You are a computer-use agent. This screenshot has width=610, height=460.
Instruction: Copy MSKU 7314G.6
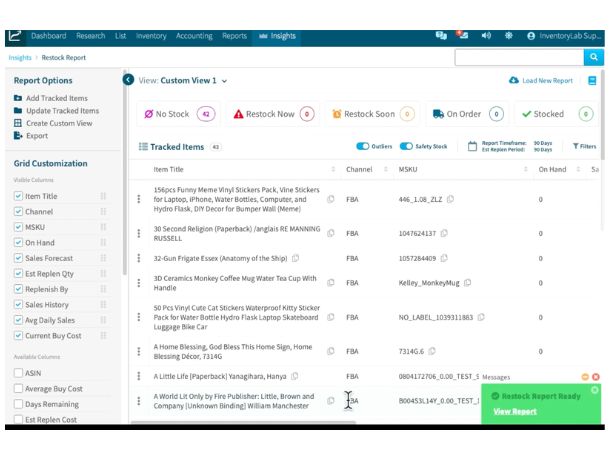click(x=432, y=351)
